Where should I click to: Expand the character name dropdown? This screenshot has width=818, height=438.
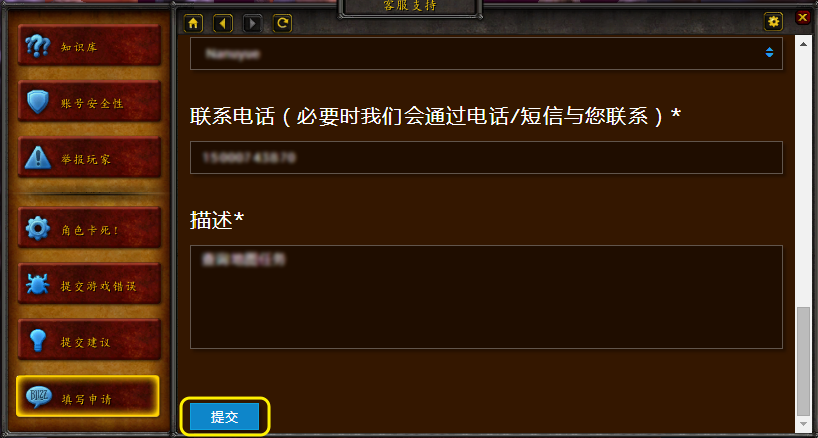(486, 53)
